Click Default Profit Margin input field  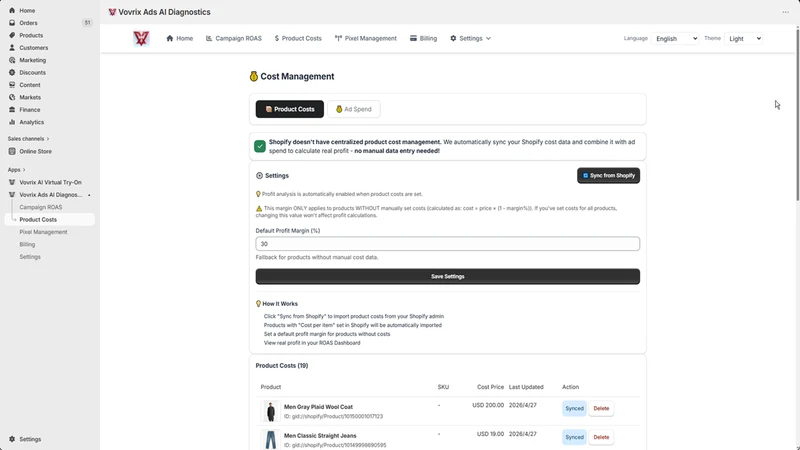point(447,244)
